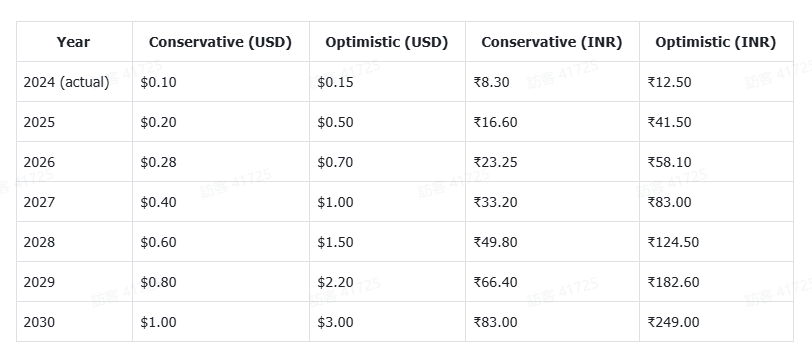The height and width of the screenshot is (362, 812).
Task: Select the 2024 (actual) row label
Action: tap(74, 82)
